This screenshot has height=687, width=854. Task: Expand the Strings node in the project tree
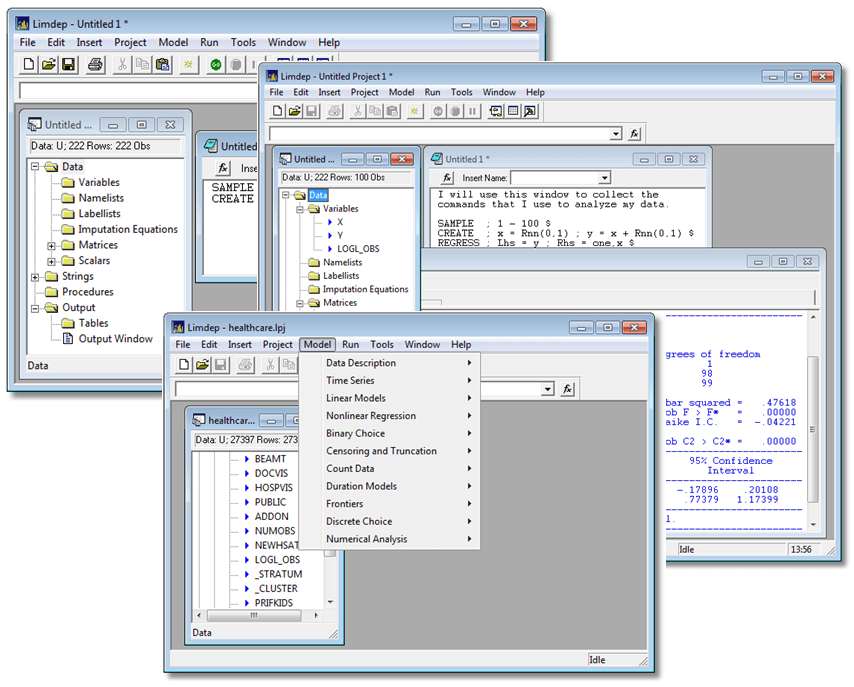point(37,277)
